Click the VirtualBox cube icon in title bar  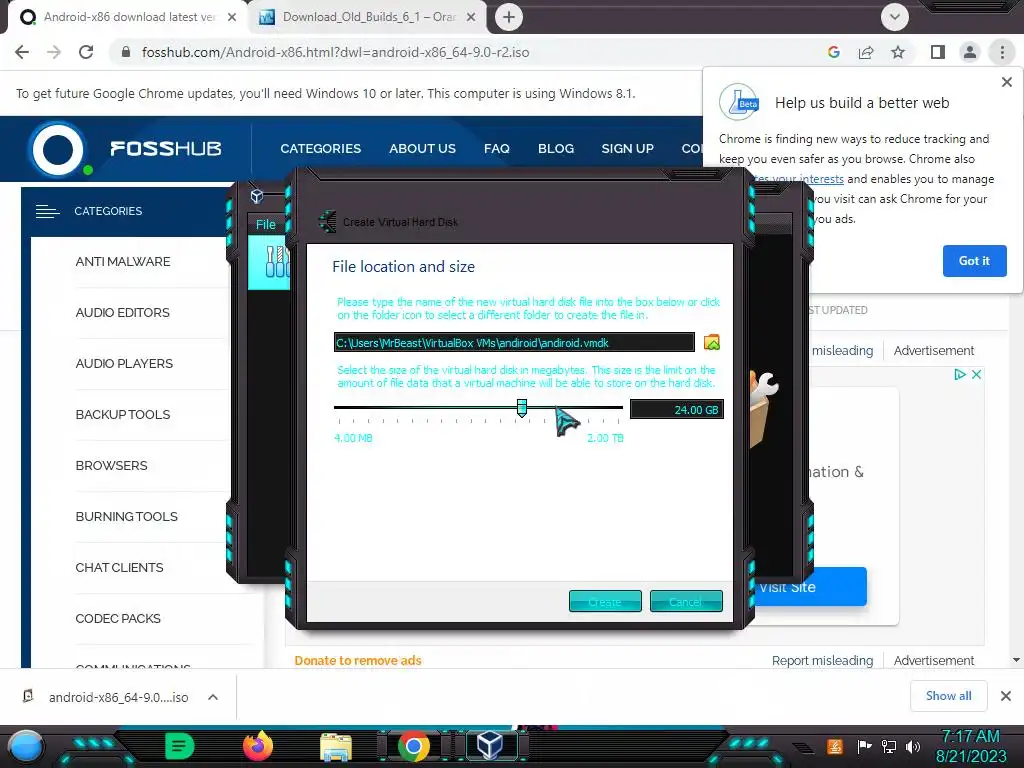pyautogui.click(x=257, y=196)
